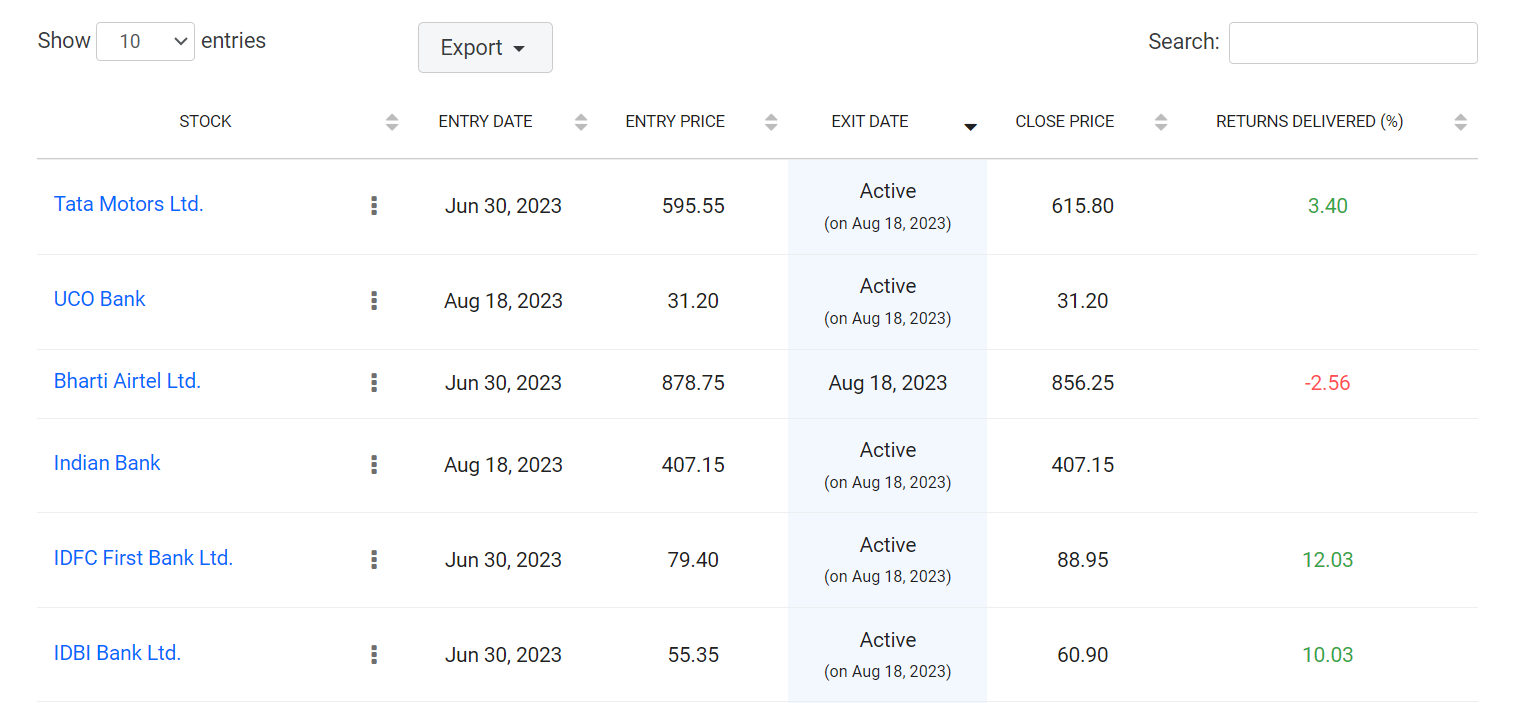Click the EXIT DATE column header label
Viewport: 1525px width, 703px height.
[x=870, y=122]
